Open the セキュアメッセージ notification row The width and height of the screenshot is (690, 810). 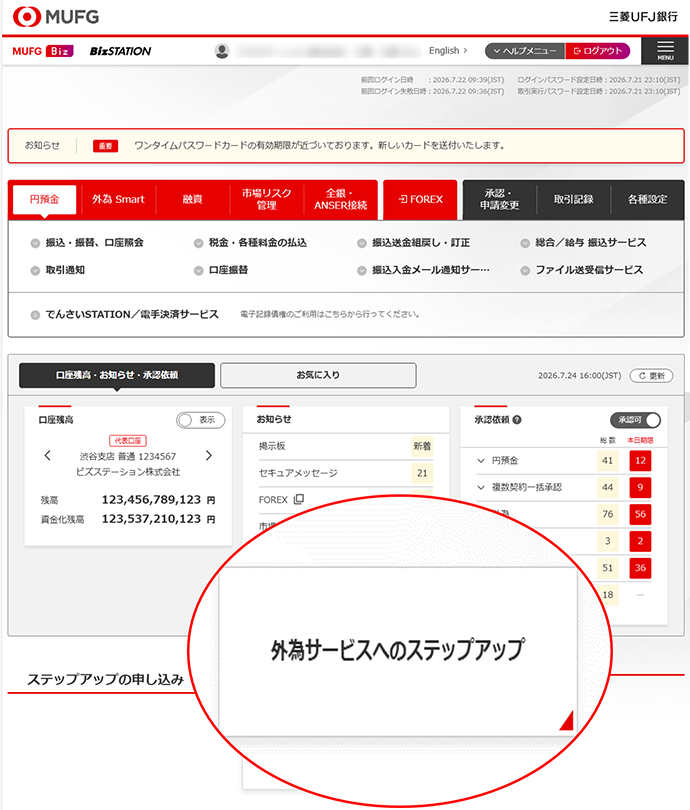point(298,473)
